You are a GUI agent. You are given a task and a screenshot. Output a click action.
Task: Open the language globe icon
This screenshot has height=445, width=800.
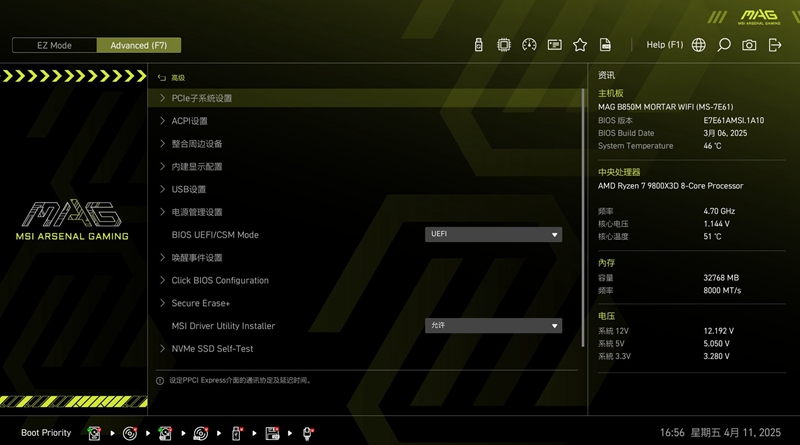tap(698, 45)
